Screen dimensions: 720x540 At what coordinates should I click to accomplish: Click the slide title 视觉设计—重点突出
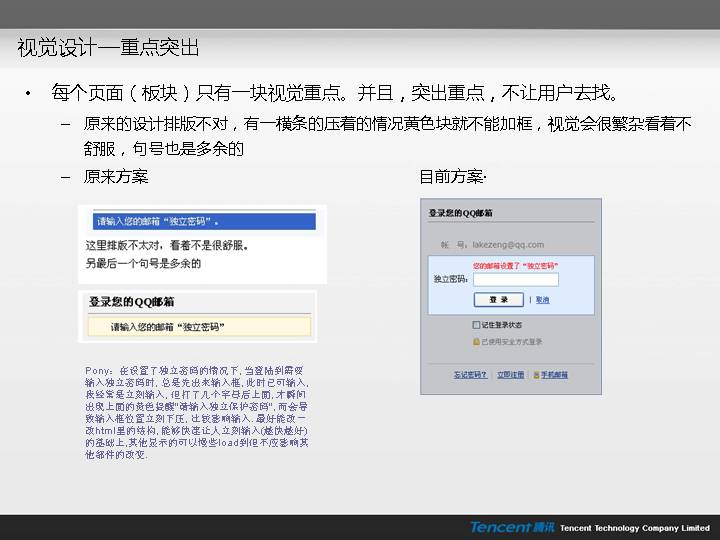[x=108, y=47]
